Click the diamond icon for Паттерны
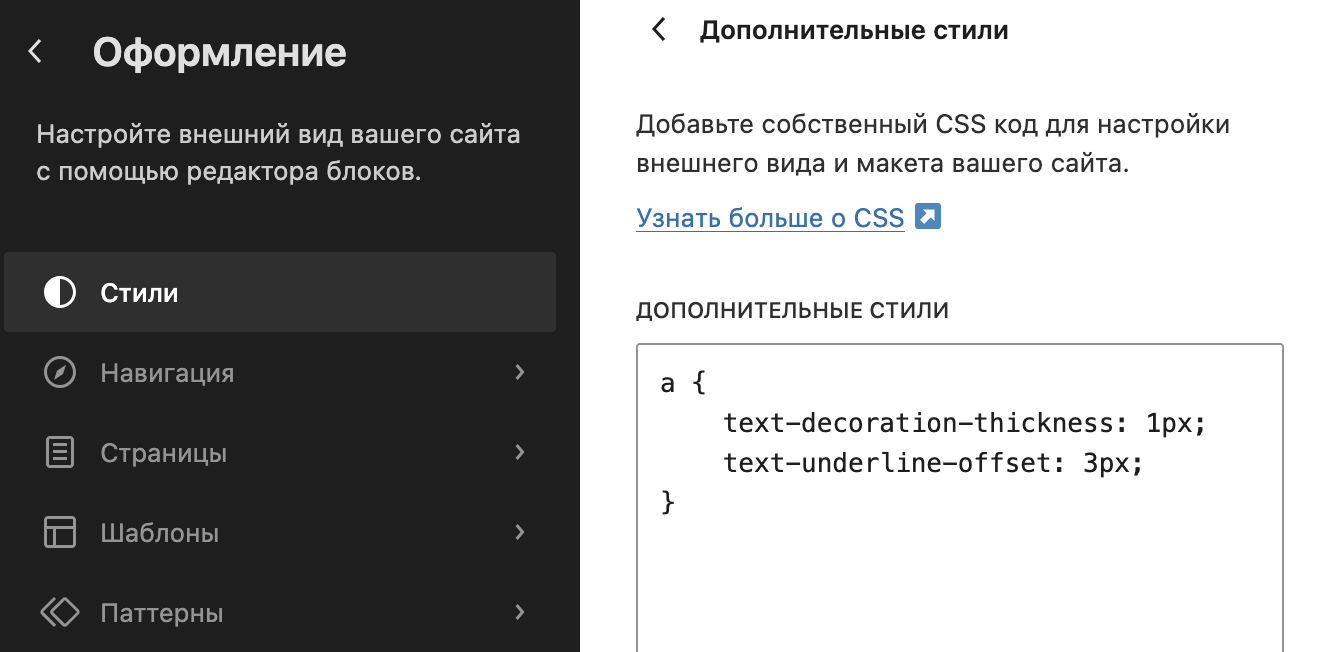Image resolution: width=1334 pixels, height=652 pixels. 60,612
